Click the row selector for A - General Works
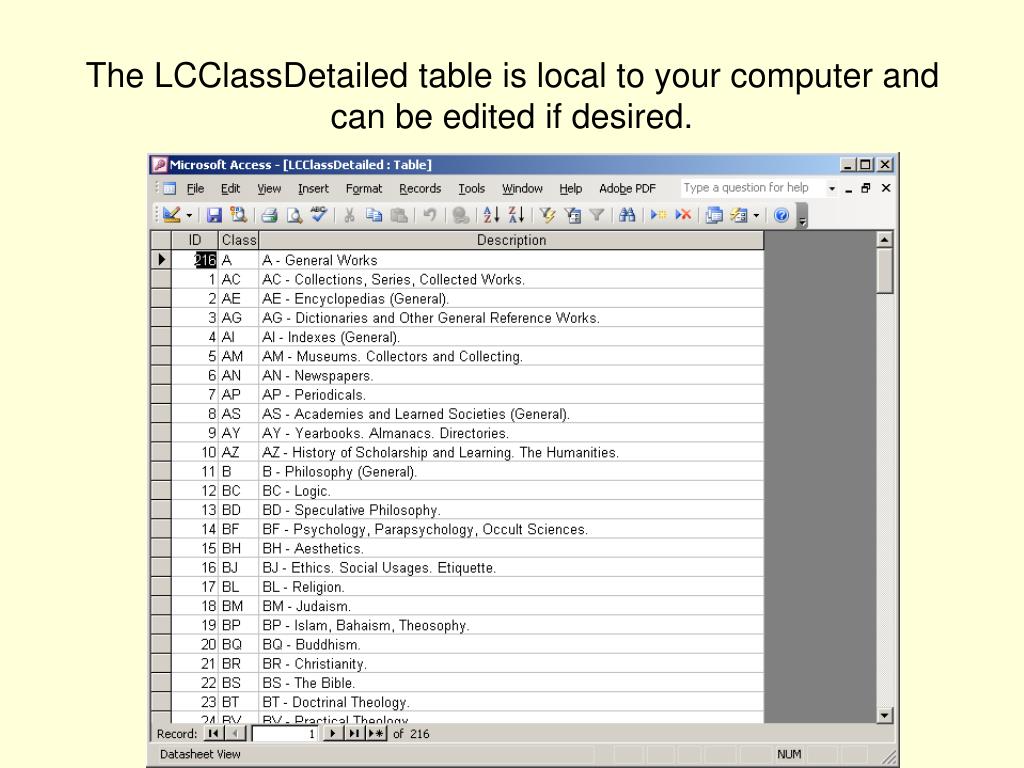This screenshot has width=1024, height=768. [x=161, y=259]
